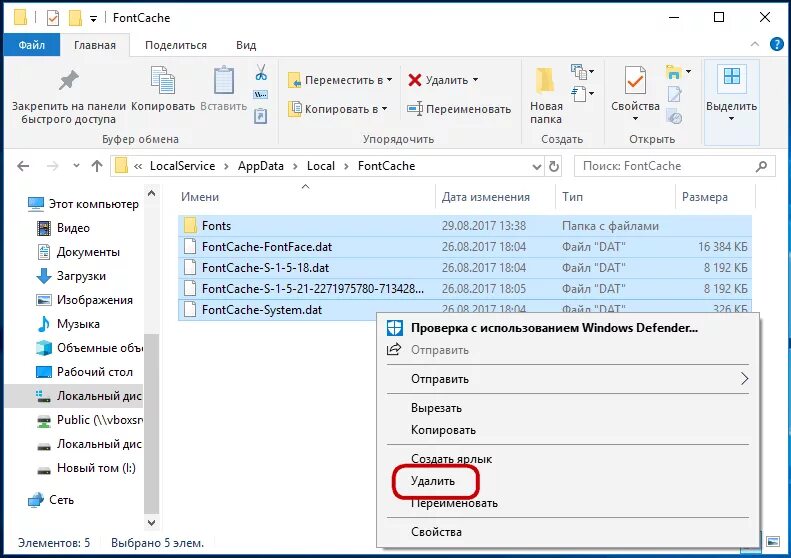This screenshot has height=558, width=791.
Task: Click the LocalService breadcrumb
Action: coord(182,166)
